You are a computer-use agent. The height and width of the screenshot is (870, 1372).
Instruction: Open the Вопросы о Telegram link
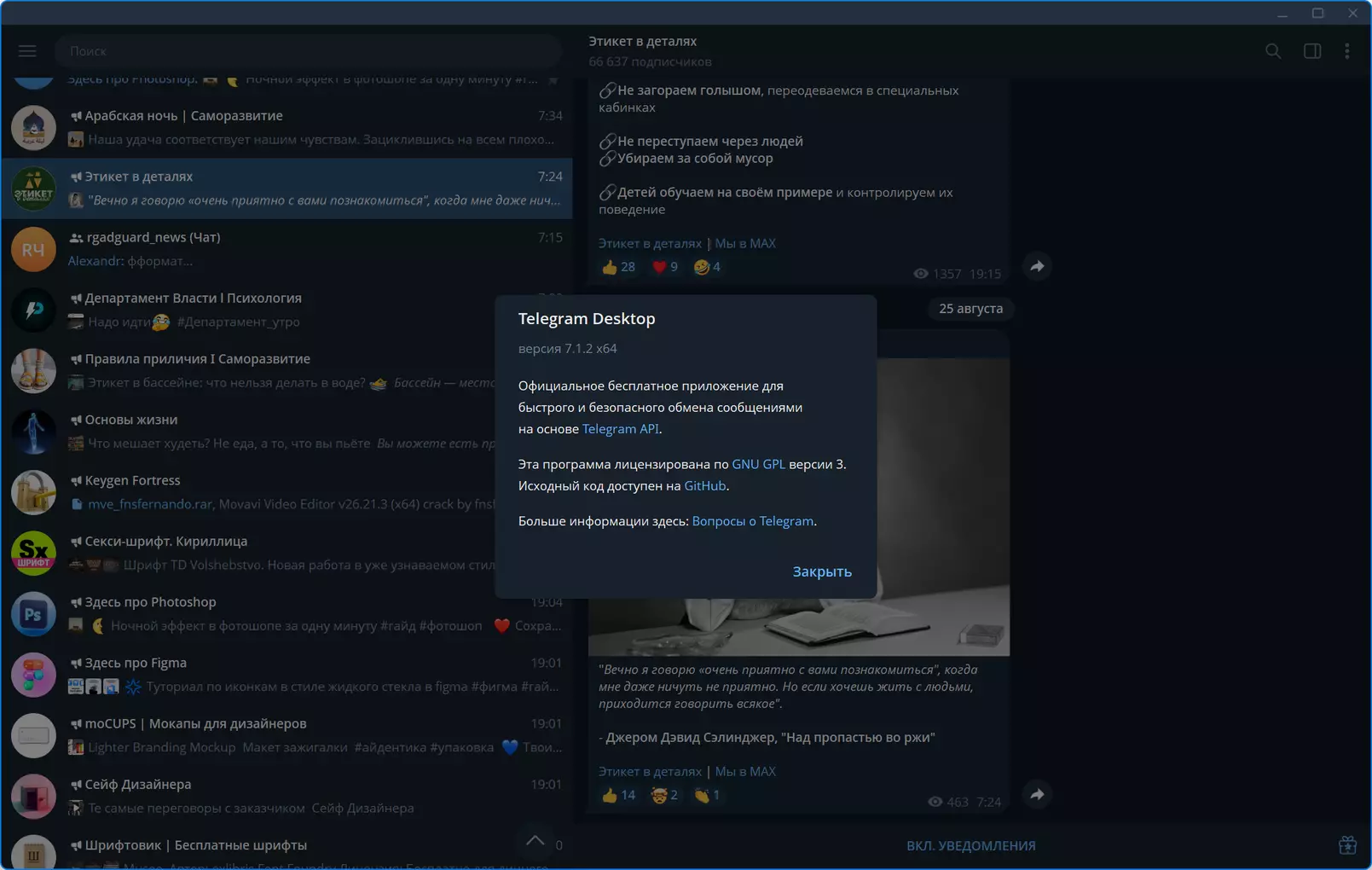tap(752, 521)
